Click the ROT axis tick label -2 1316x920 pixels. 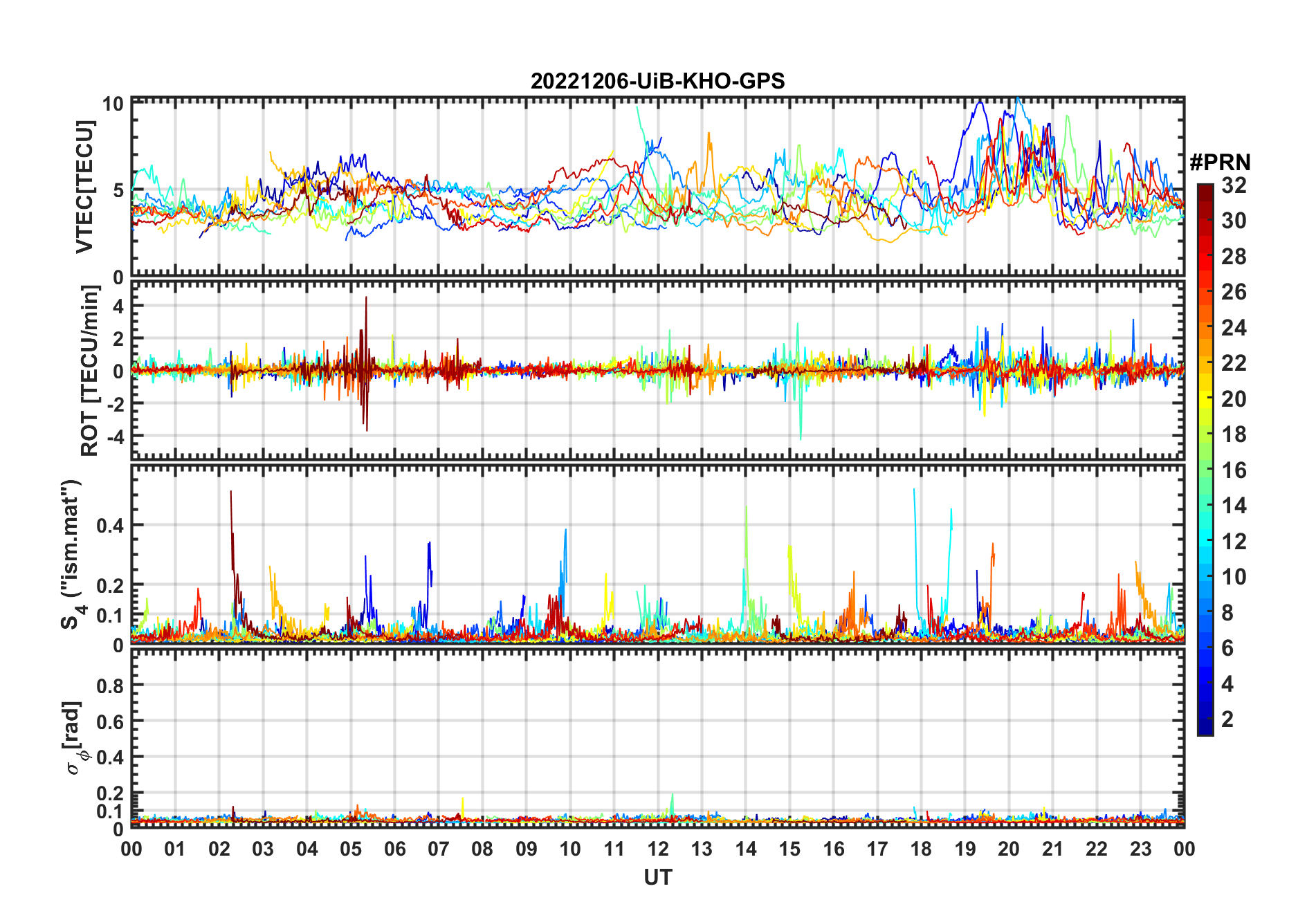[115, 405]
